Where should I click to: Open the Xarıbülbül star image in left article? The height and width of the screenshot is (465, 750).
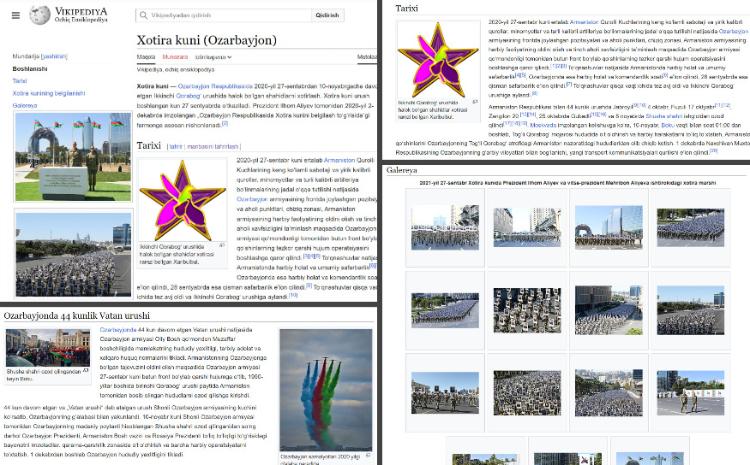pyautogui.click(x=182, y=200)
